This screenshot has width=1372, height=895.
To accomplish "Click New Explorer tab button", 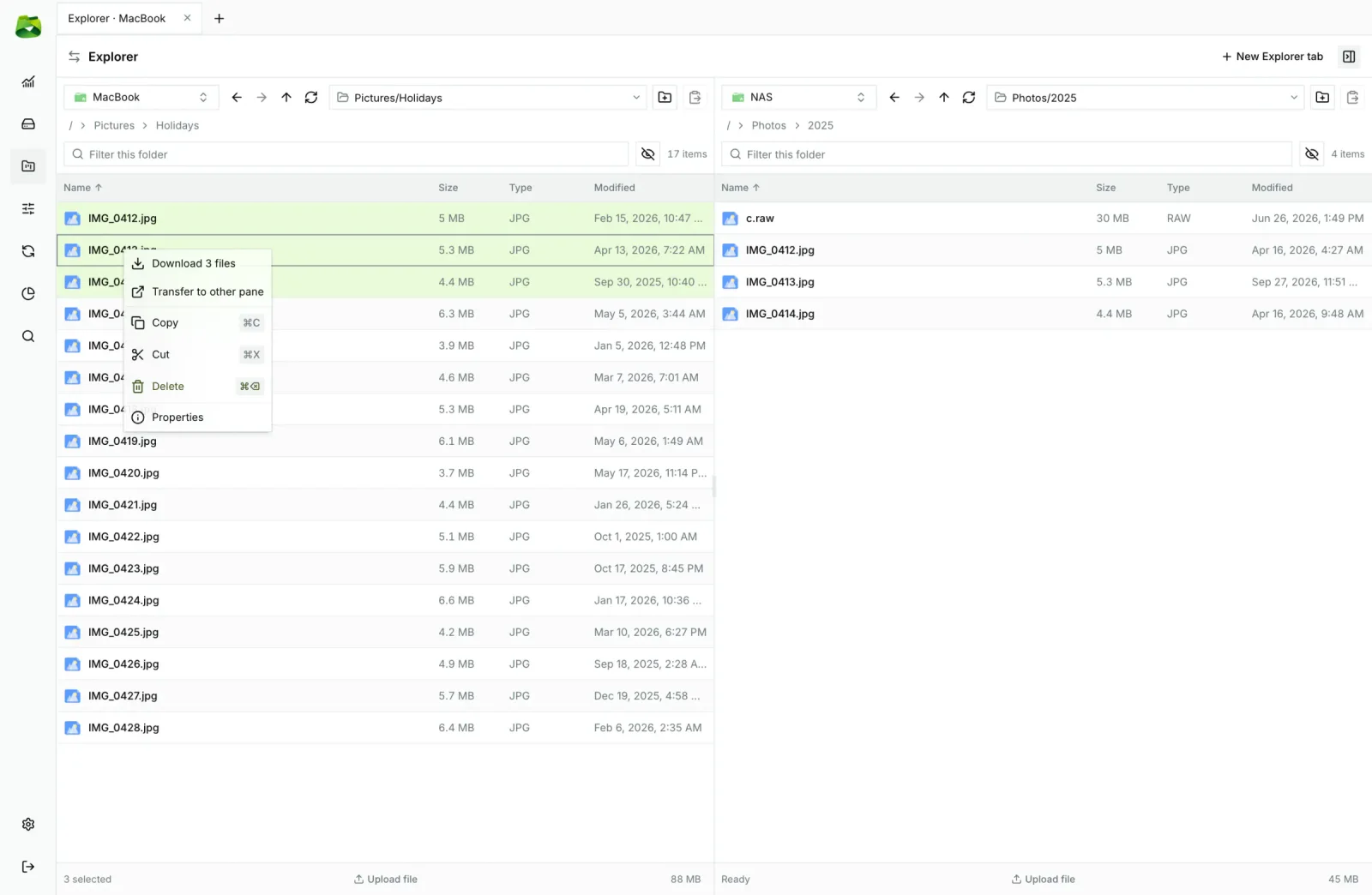I will pos(1273,57).
